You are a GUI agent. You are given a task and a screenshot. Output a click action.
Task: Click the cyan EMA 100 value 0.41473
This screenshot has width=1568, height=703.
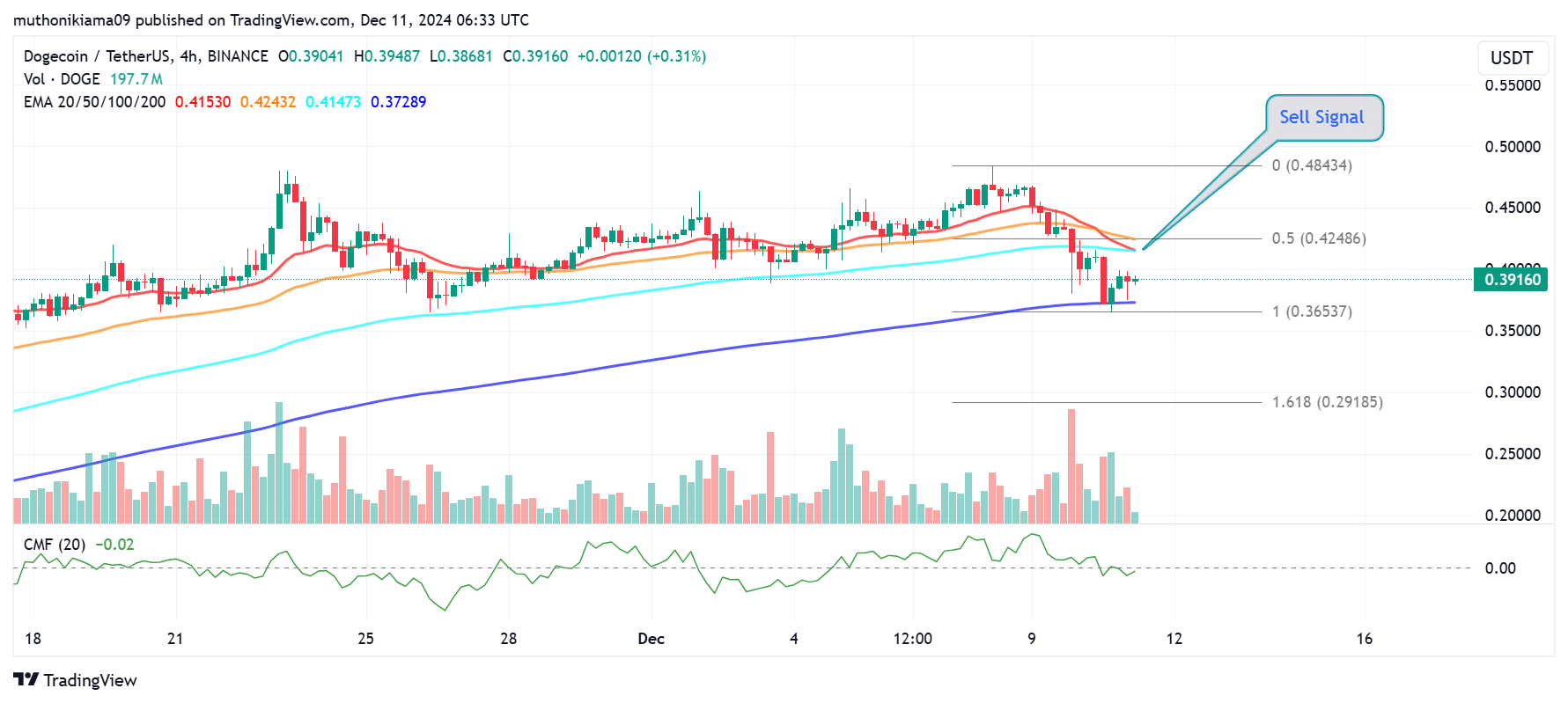(x=333, y=102)
